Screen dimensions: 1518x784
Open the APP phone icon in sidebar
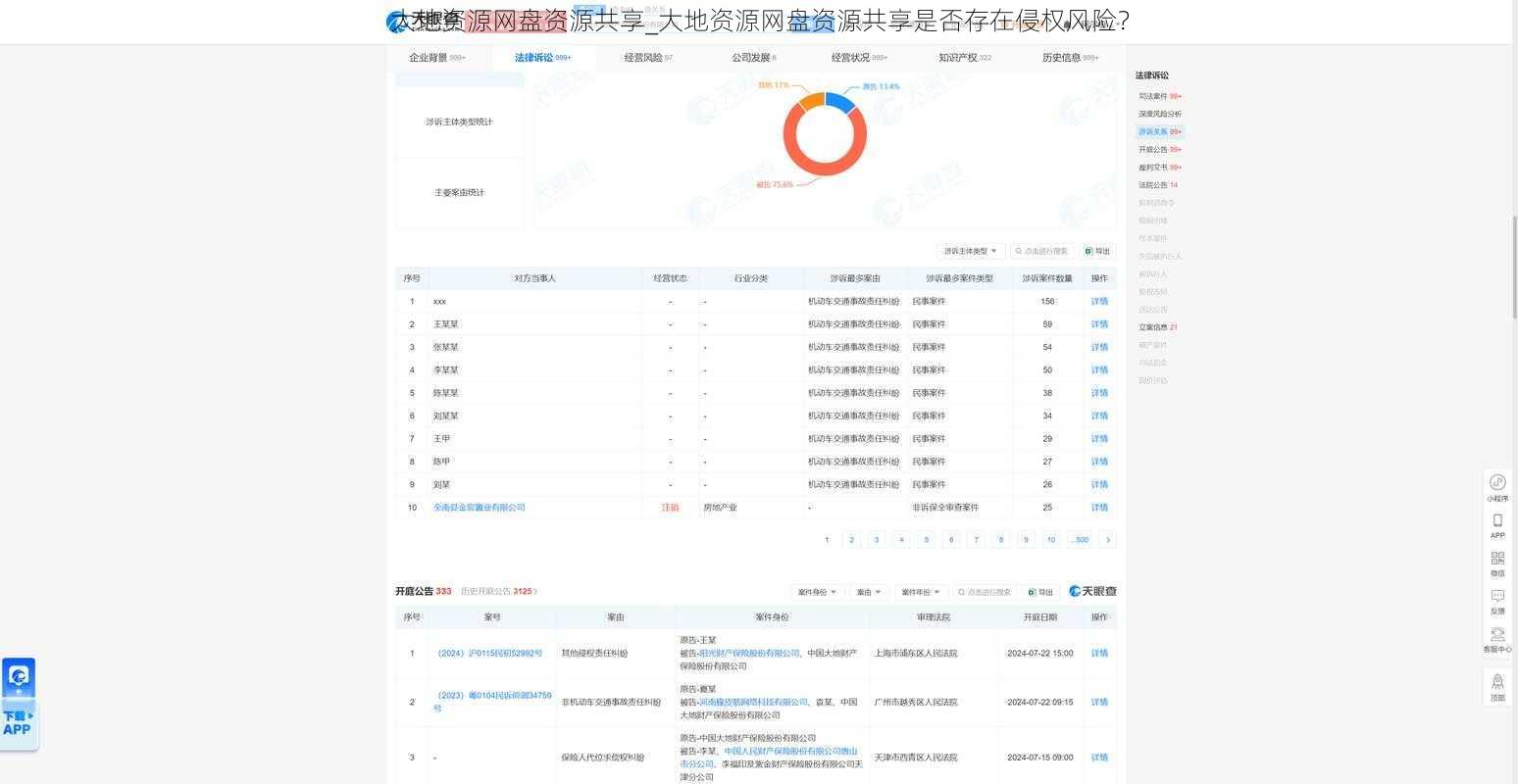coord(1497,525)
